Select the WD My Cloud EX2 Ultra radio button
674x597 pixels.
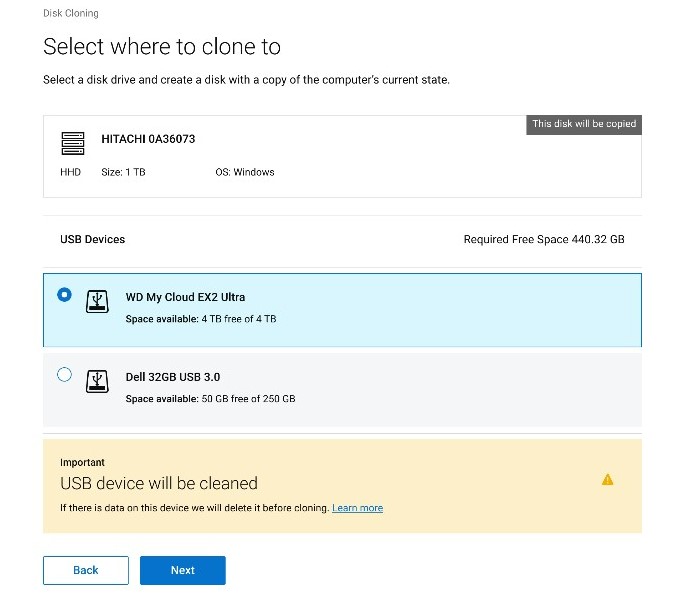[x=65, y=295]
